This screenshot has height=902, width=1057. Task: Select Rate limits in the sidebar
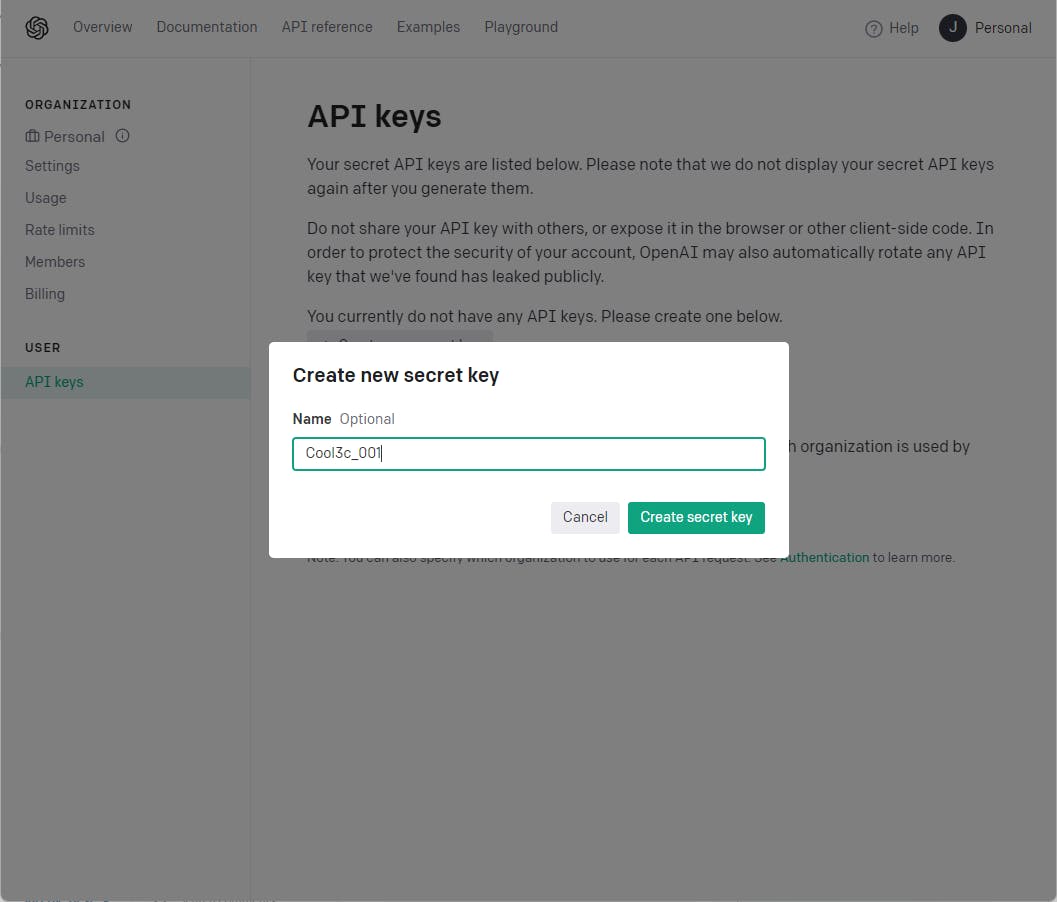[x=60, y=230]
